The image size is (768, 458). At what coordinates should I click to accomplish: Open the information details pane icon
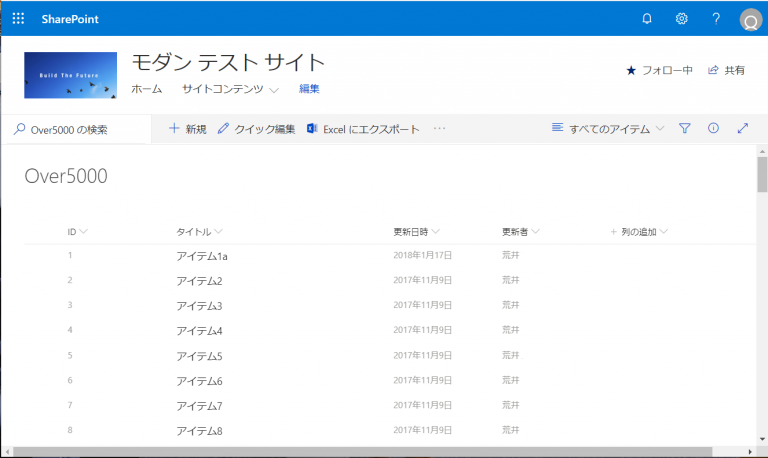(713, 129)
